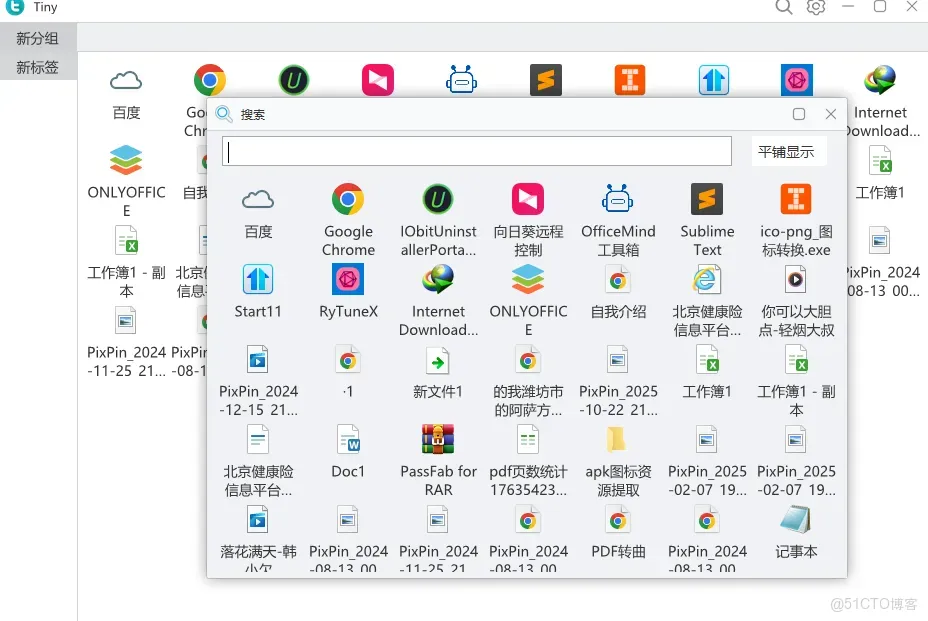The image size is (928, 621).
Task: Launch ONLYOFFICE
Action: [528, 281]
